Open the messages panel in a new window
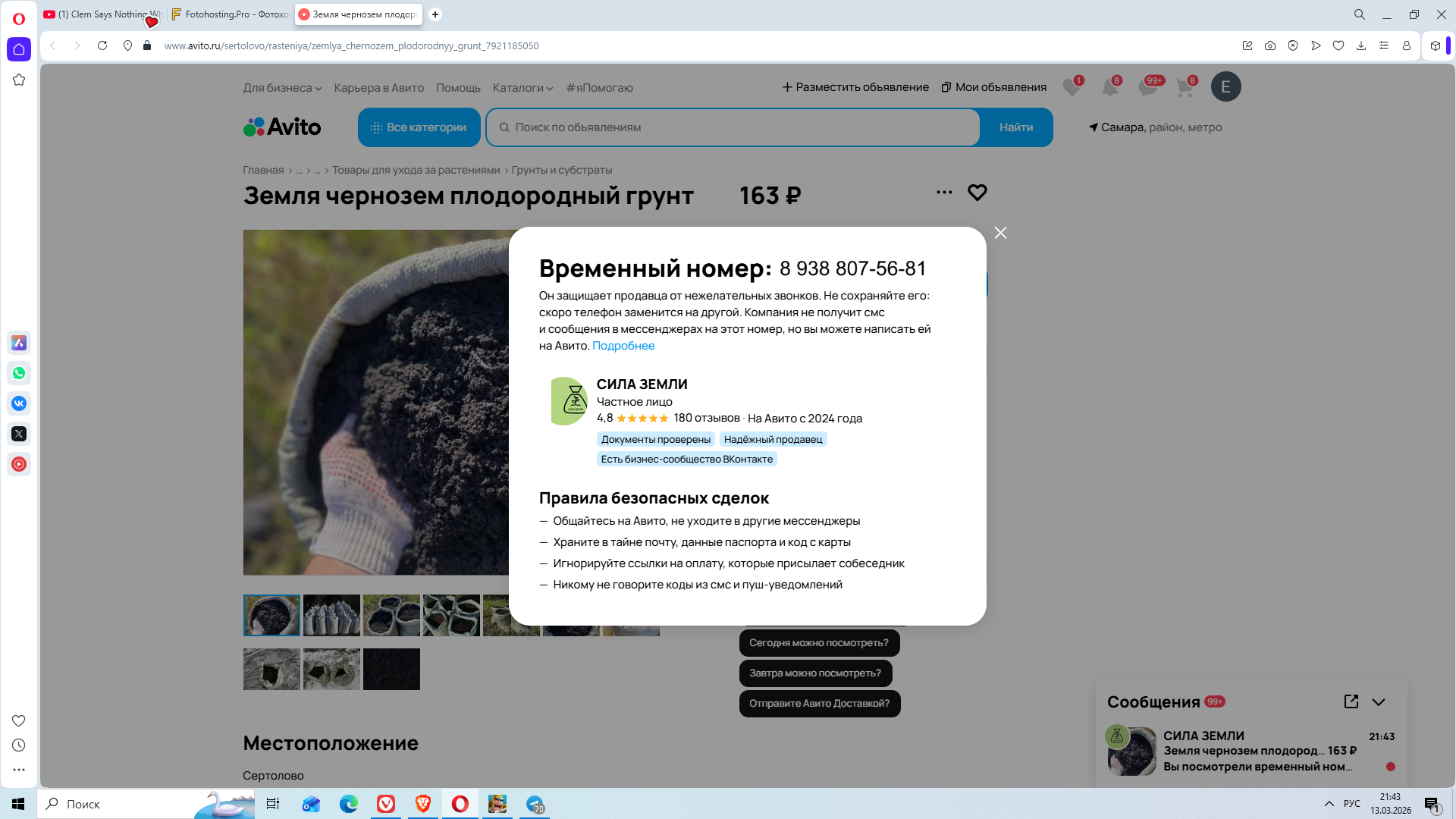This screenshot has width=1456, height=819. pos(1351,701)
